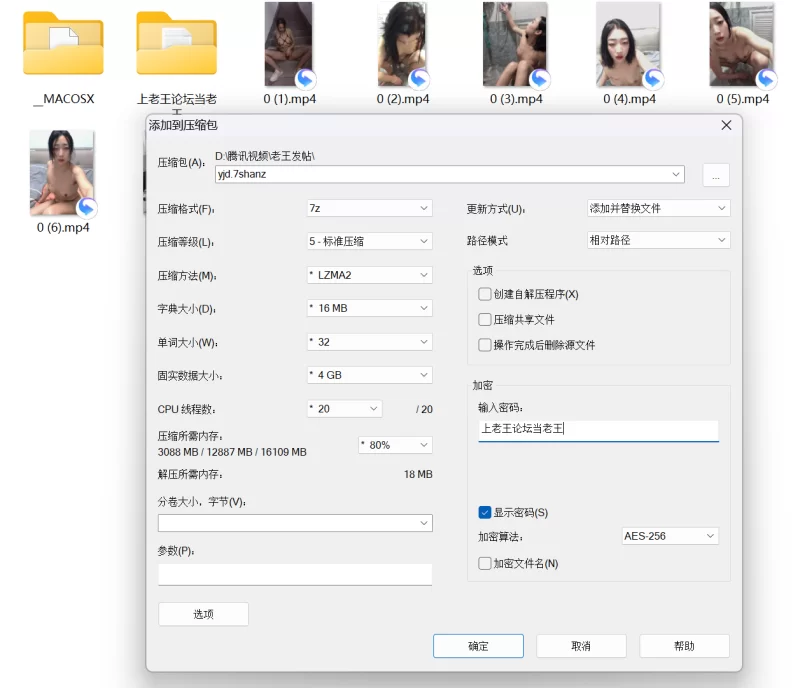Click the _MACOSX folder name label
The height and width of the screenshot is (688, 800).
tap(64, 99)
